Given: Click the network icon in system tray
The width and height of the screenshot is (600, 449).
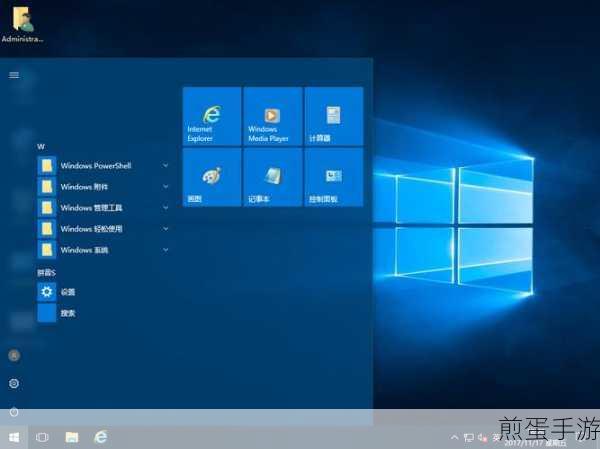Looking at the screenshot, I should (468, 437).
